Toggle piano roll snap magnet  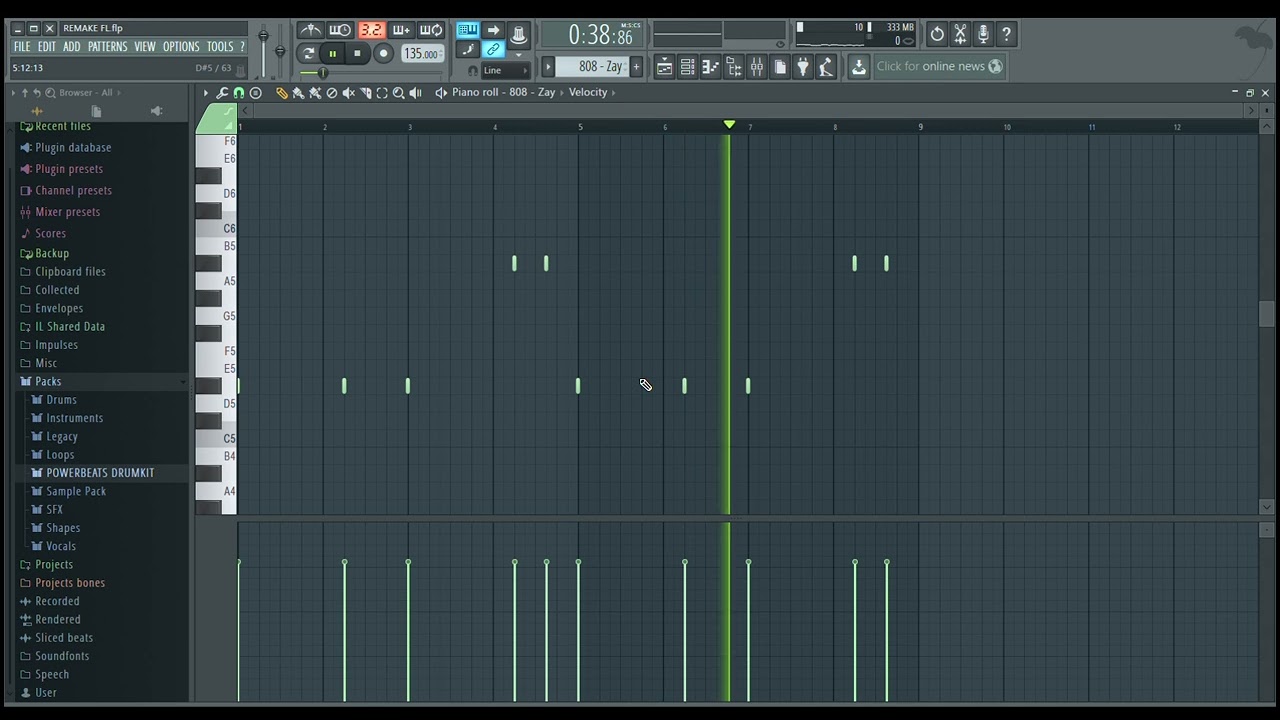(x=239, y=93)
